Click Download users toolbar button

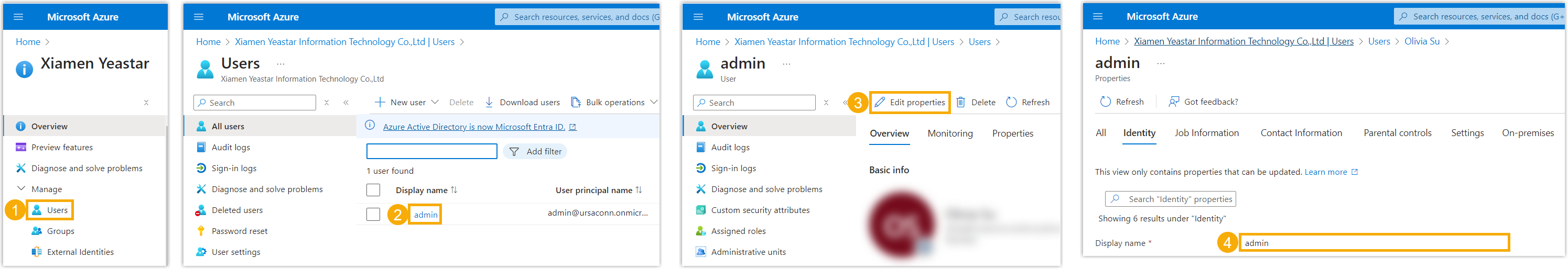tap(522, 102)
